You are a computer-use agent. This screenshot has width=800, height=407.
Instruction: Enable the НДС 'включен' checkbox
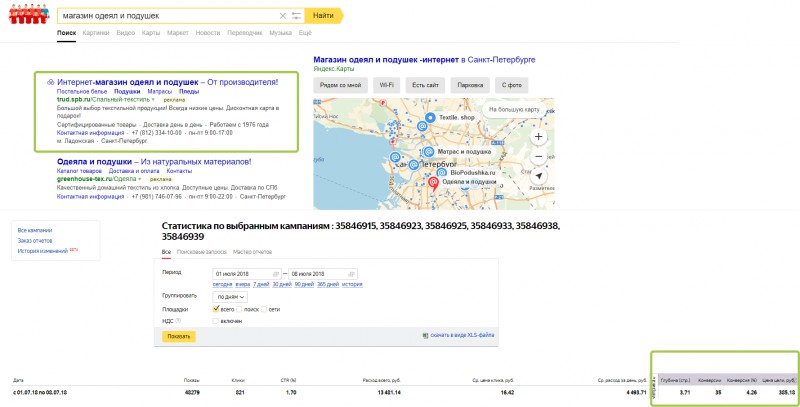(216, 322)
